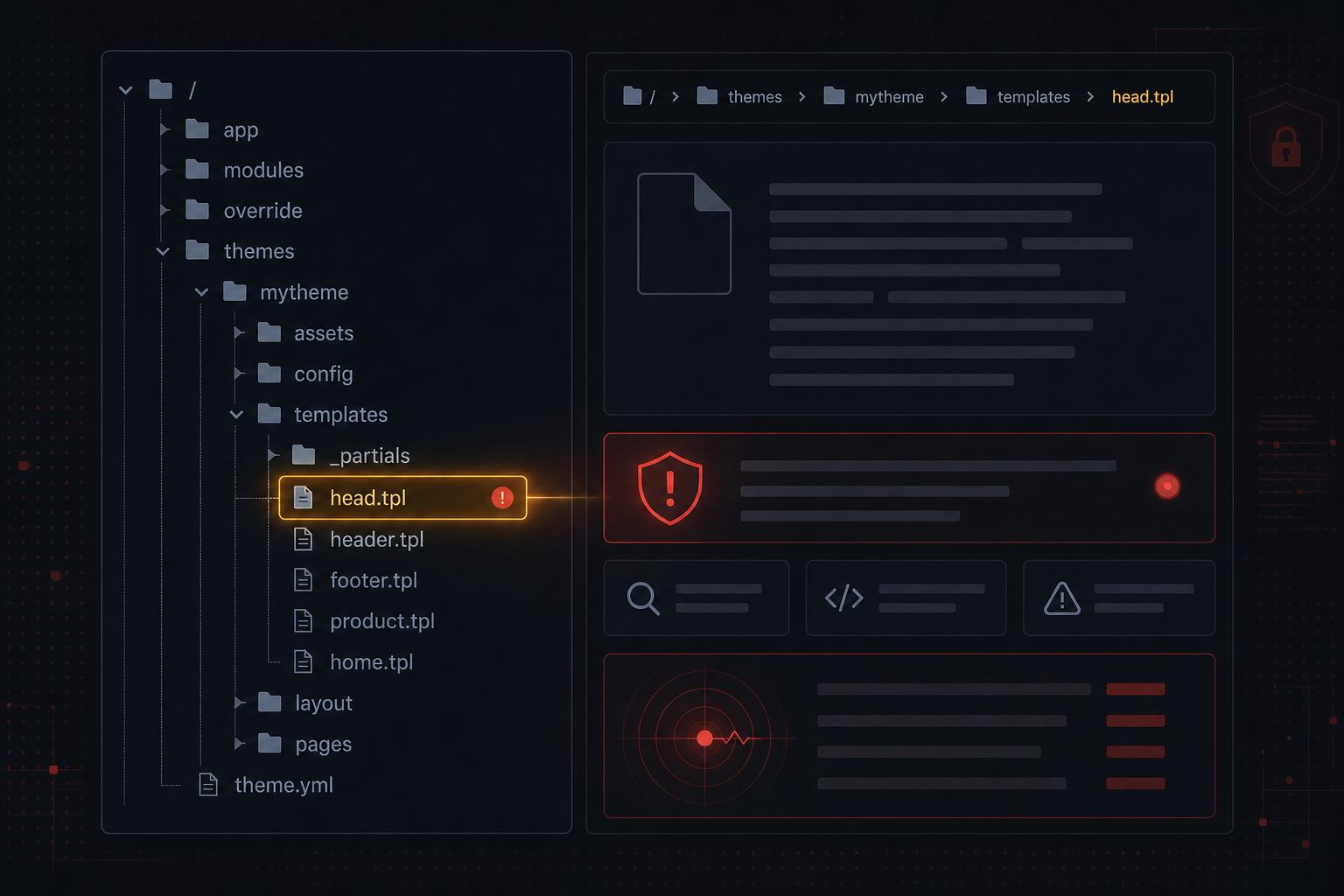Select the modules folder label
Viewport: 1344px width, 896px height.
(x=263, y=170)
